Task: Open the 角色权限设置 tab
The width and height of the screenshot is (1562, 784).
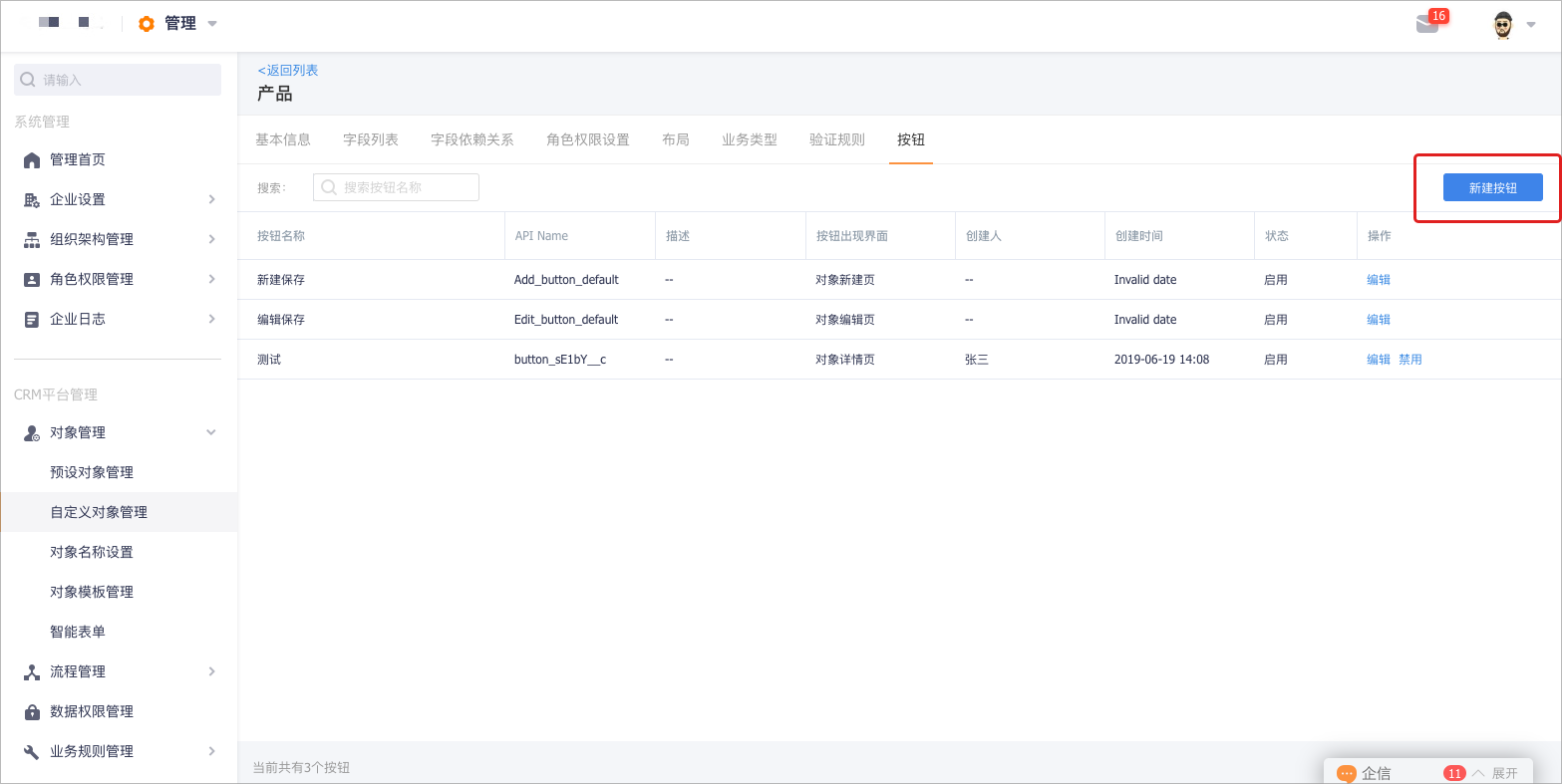Action: click(x=588, y=139)
